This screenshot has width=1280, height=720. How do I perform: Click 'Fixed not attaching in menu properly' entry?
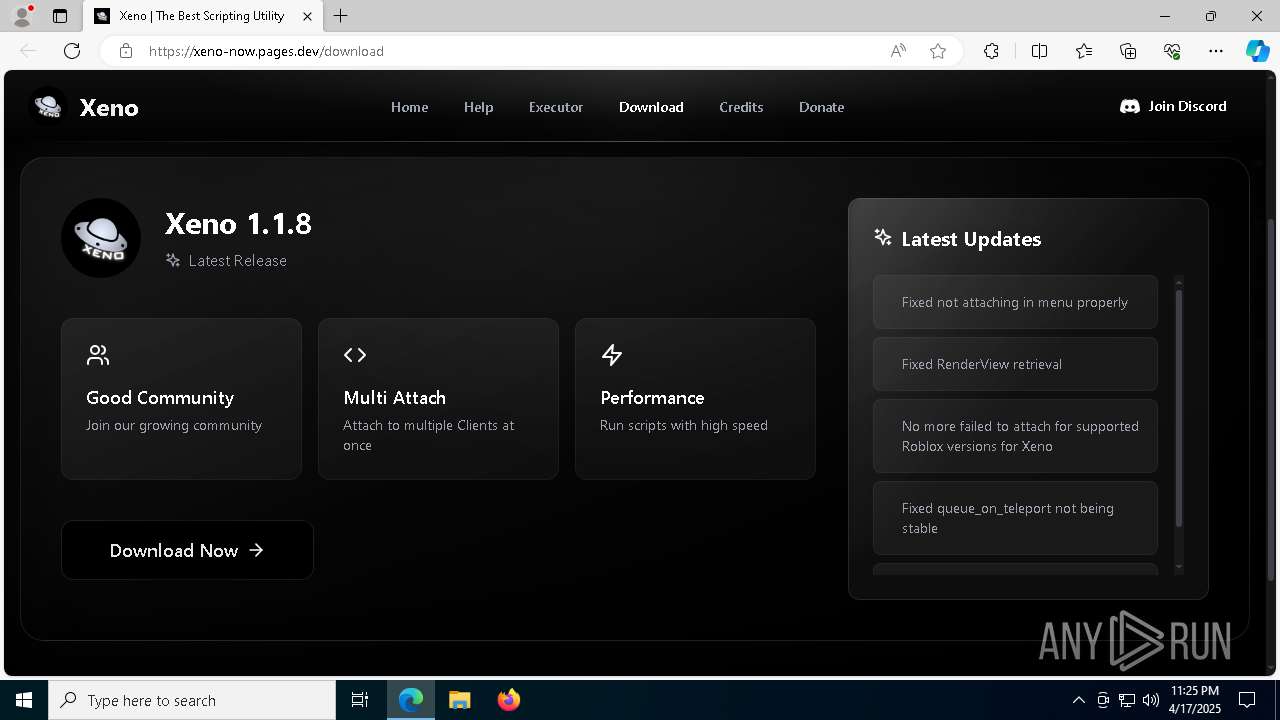1015,302
